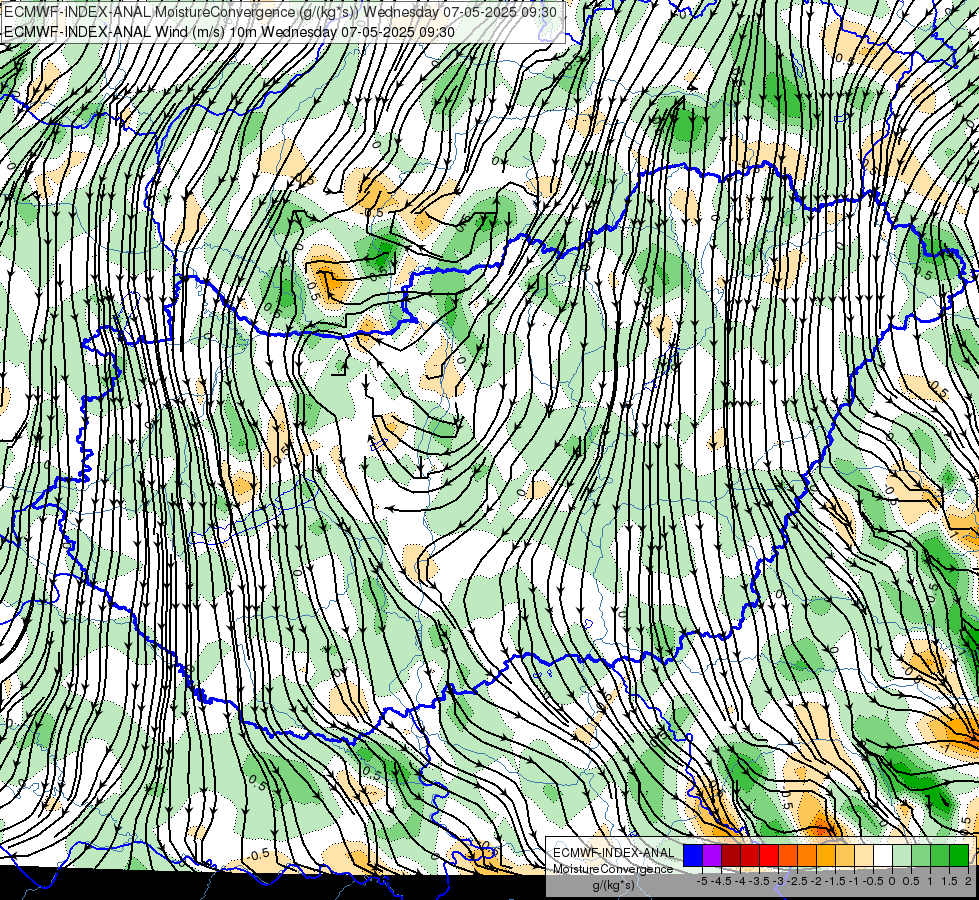
Task: Pick legend swatch between 0 and 0.5 ticks
Action: pos(902,855)
